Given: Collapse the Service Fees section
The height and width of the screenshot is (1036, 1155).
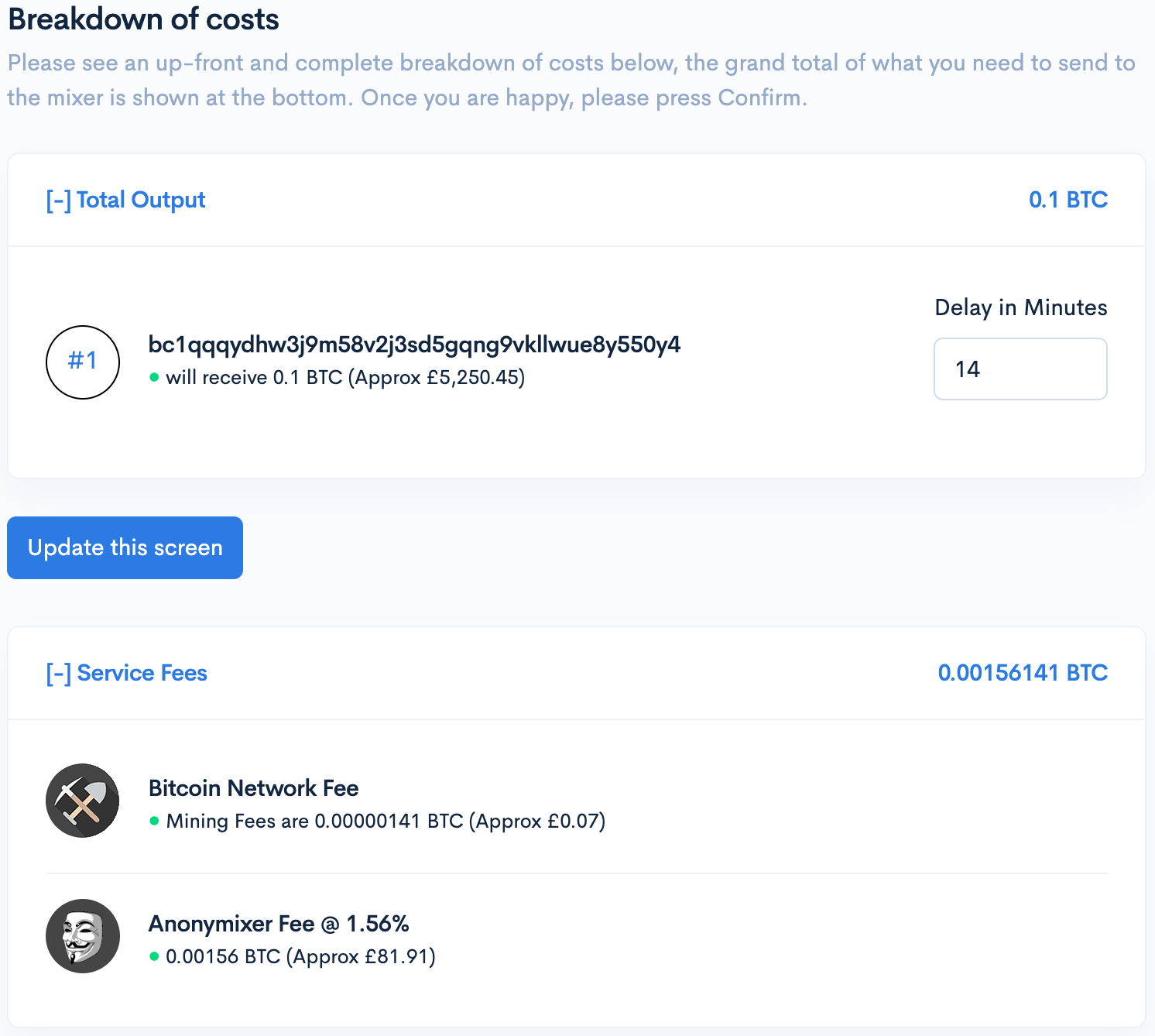Looking at the screenshot, I should pos(58,673).
